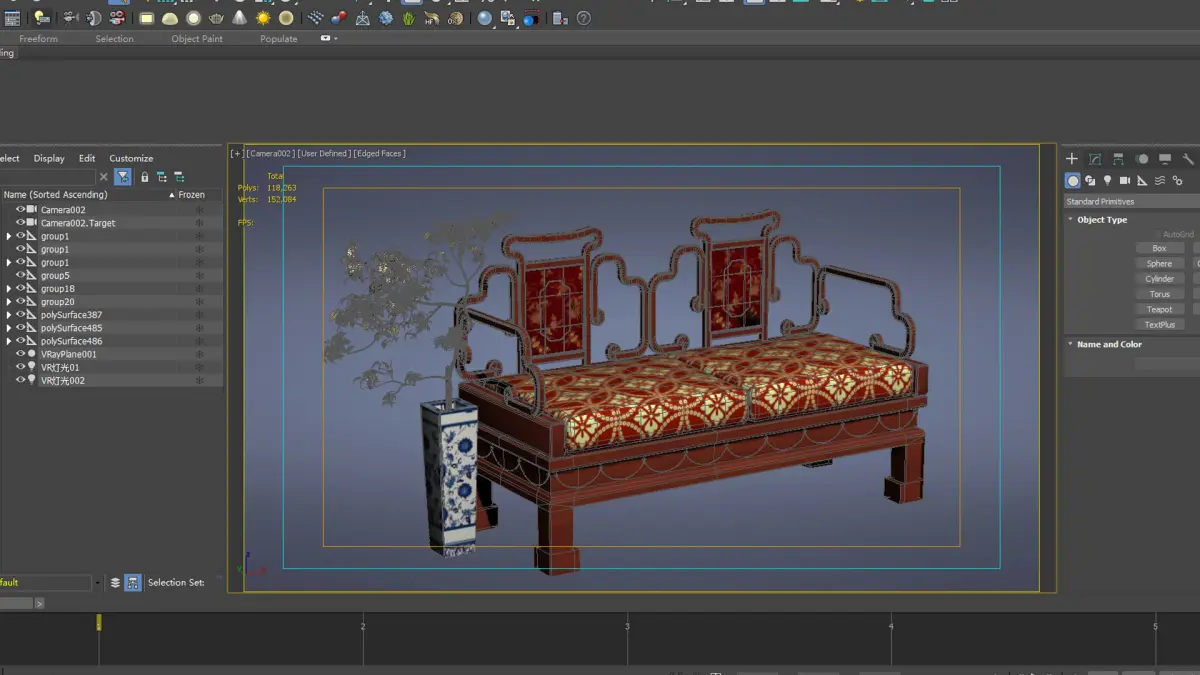
Task: Toggle visibility of VR灯光01
Action: point(21,367)
